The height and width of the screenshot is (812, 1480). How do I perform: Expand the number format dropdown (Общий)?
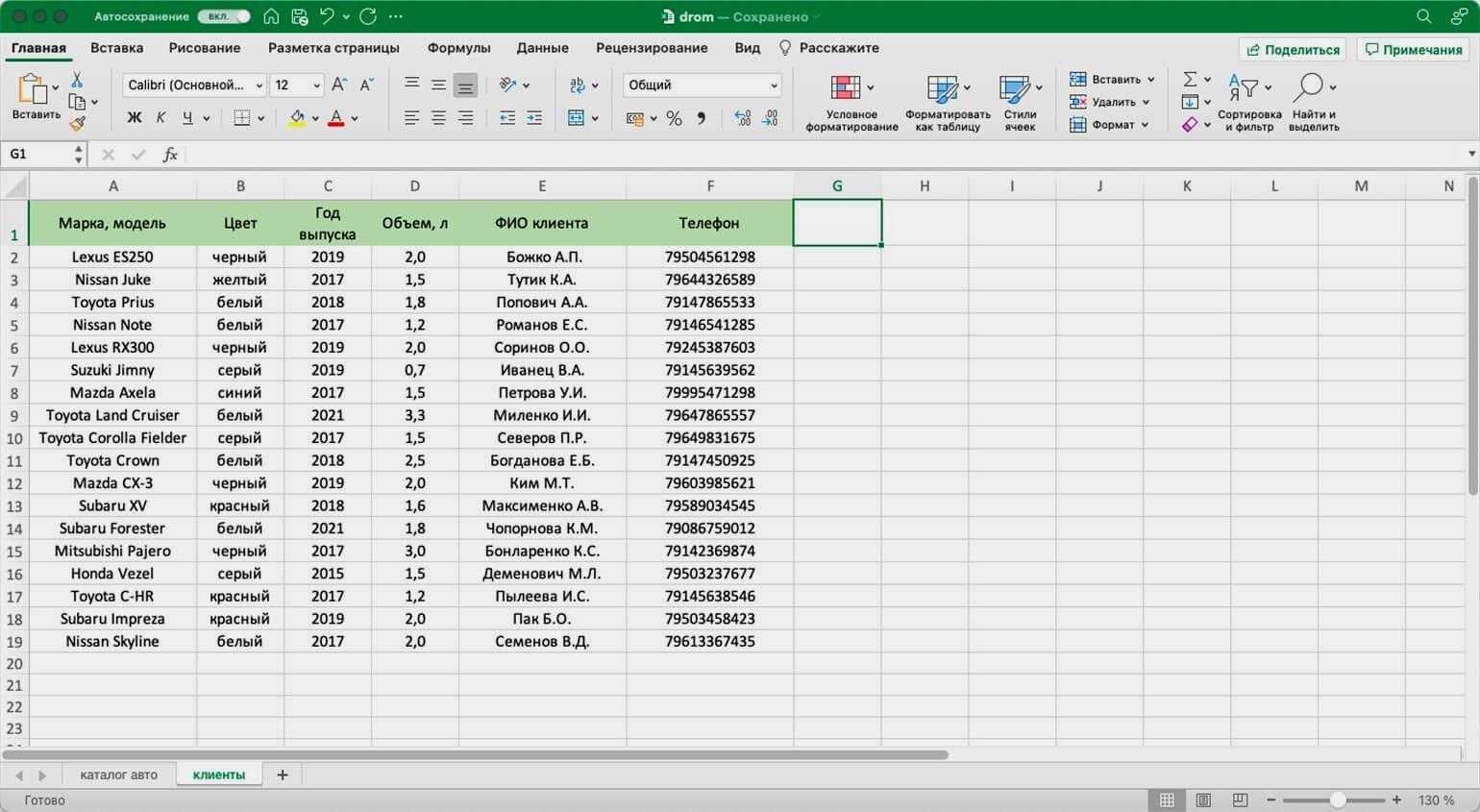tap(774, 86)
